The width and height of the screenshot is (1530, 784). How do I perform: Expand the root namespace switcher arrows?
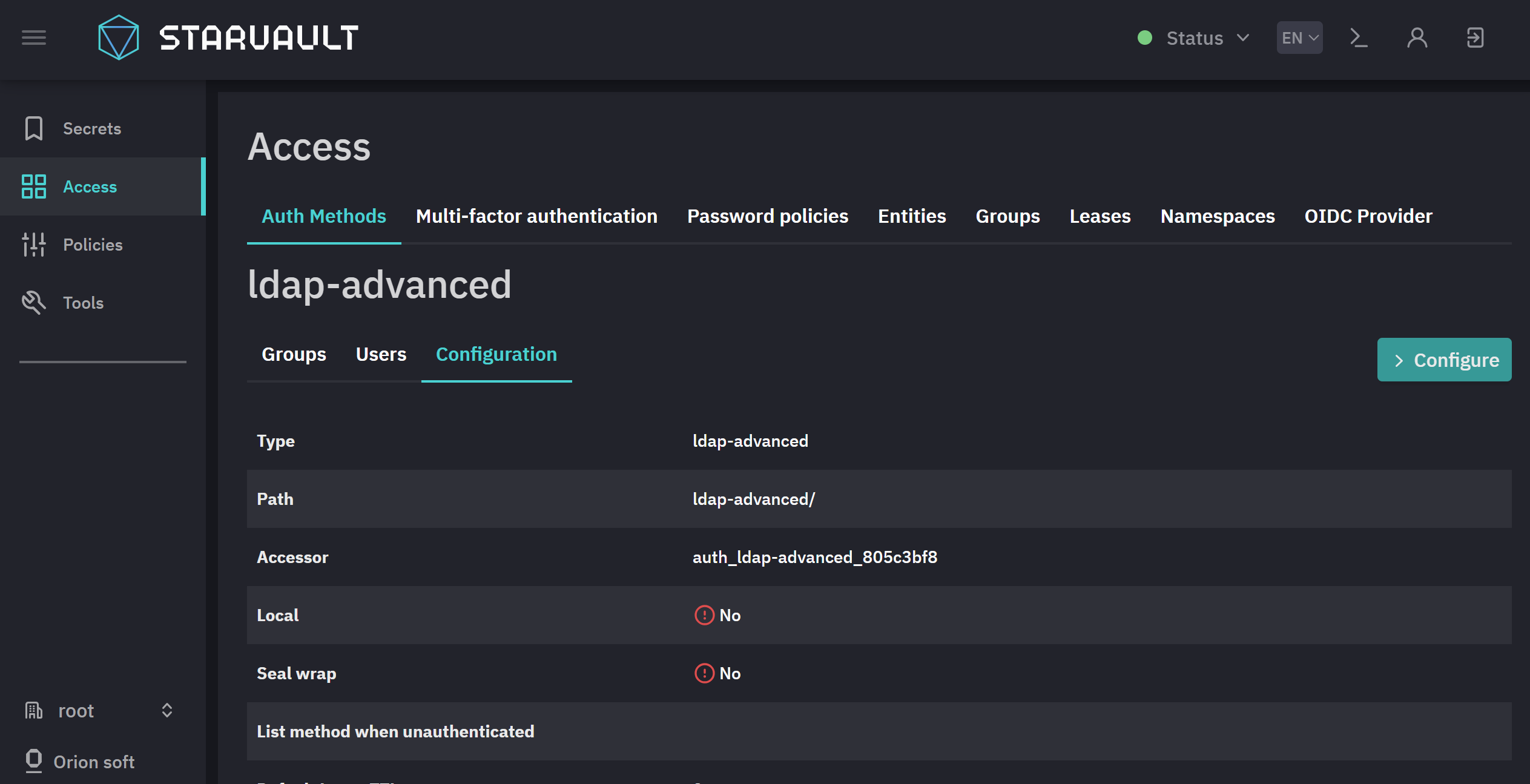167,710
